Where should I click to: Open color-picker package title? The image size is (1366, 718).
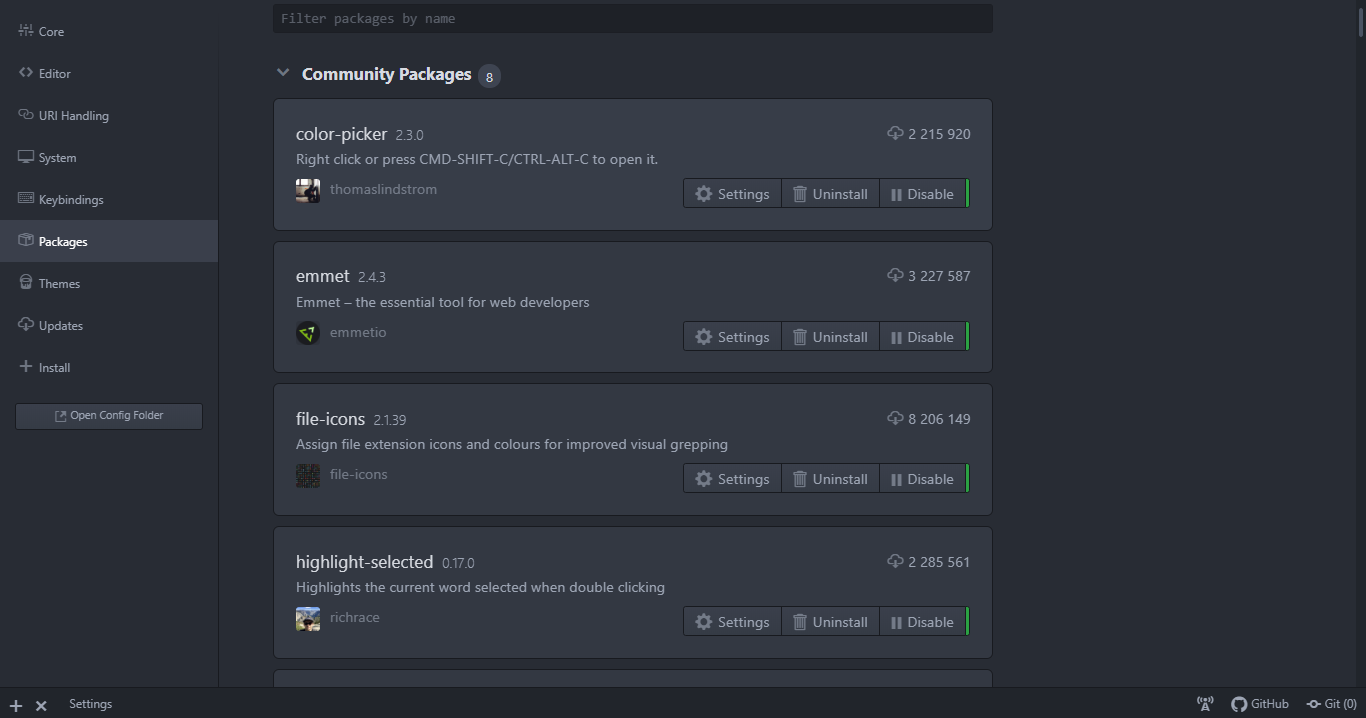click(341, 134)
